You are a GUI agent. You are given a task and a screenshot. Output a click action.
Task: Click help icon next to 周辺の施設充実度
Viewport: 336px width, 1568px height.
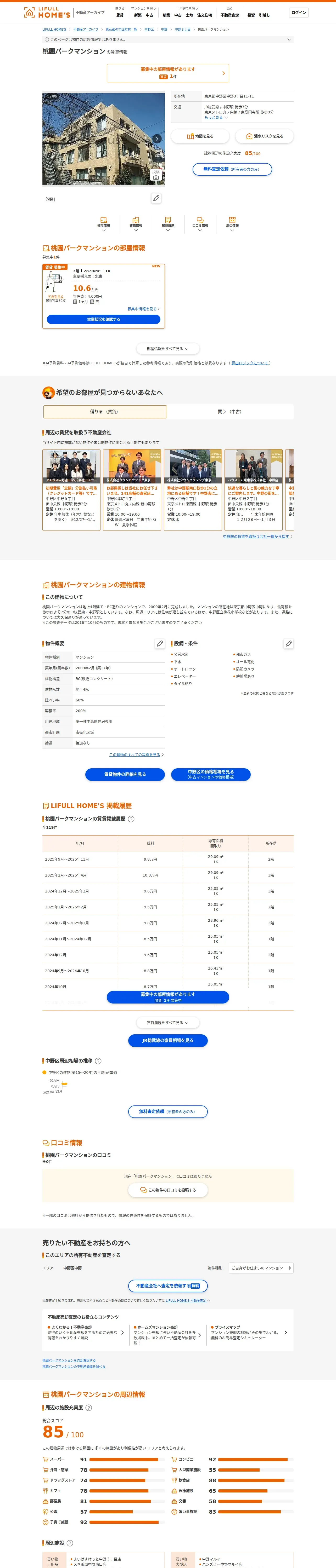click(x=88, y=1407)
